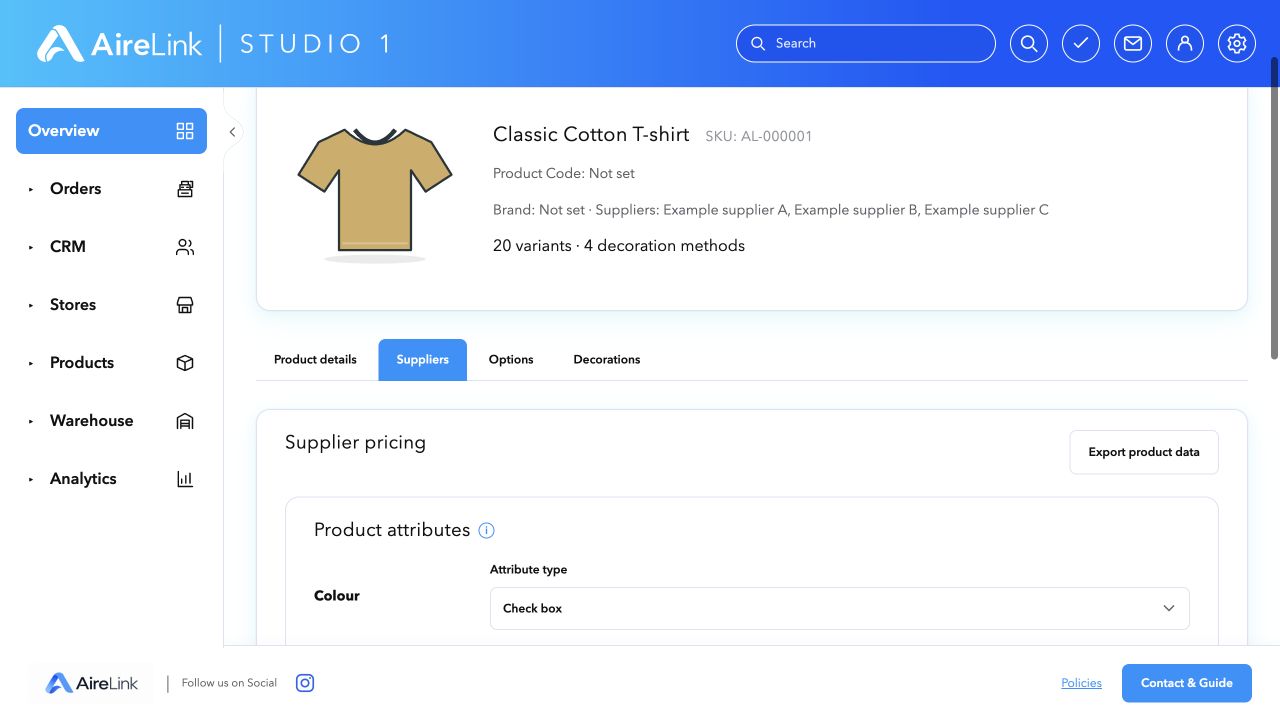Expand the Warehouse menu arrow
Screen dimensions: 1280x720
[31, 421]
